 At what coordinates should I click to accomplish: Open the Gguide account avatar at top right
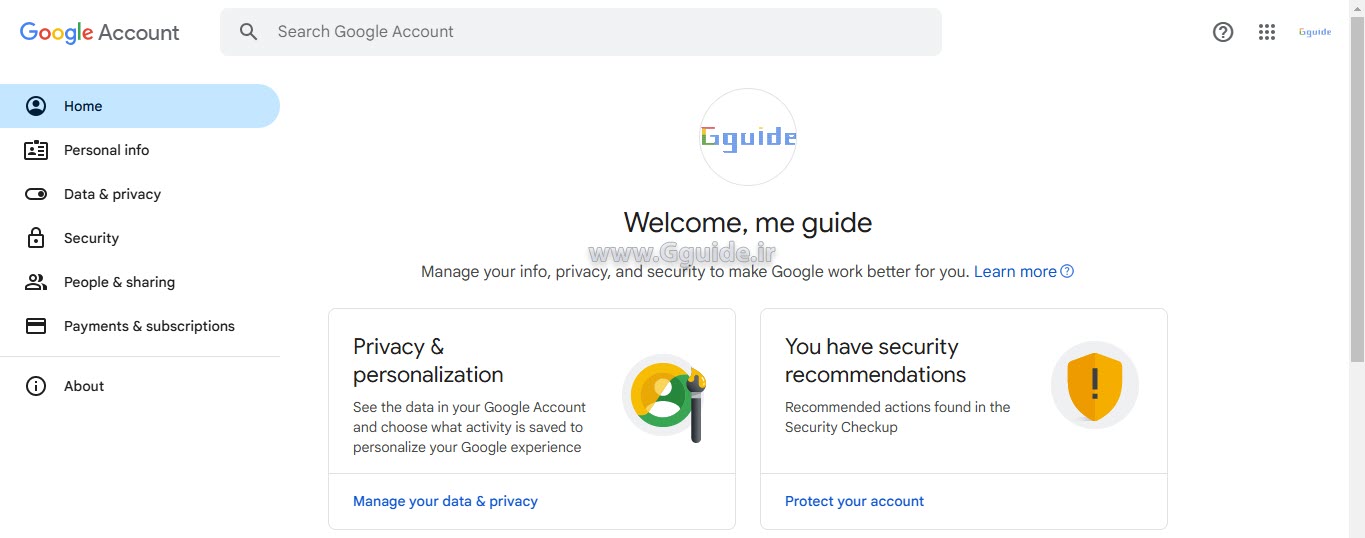click(x=1314, y=32)
